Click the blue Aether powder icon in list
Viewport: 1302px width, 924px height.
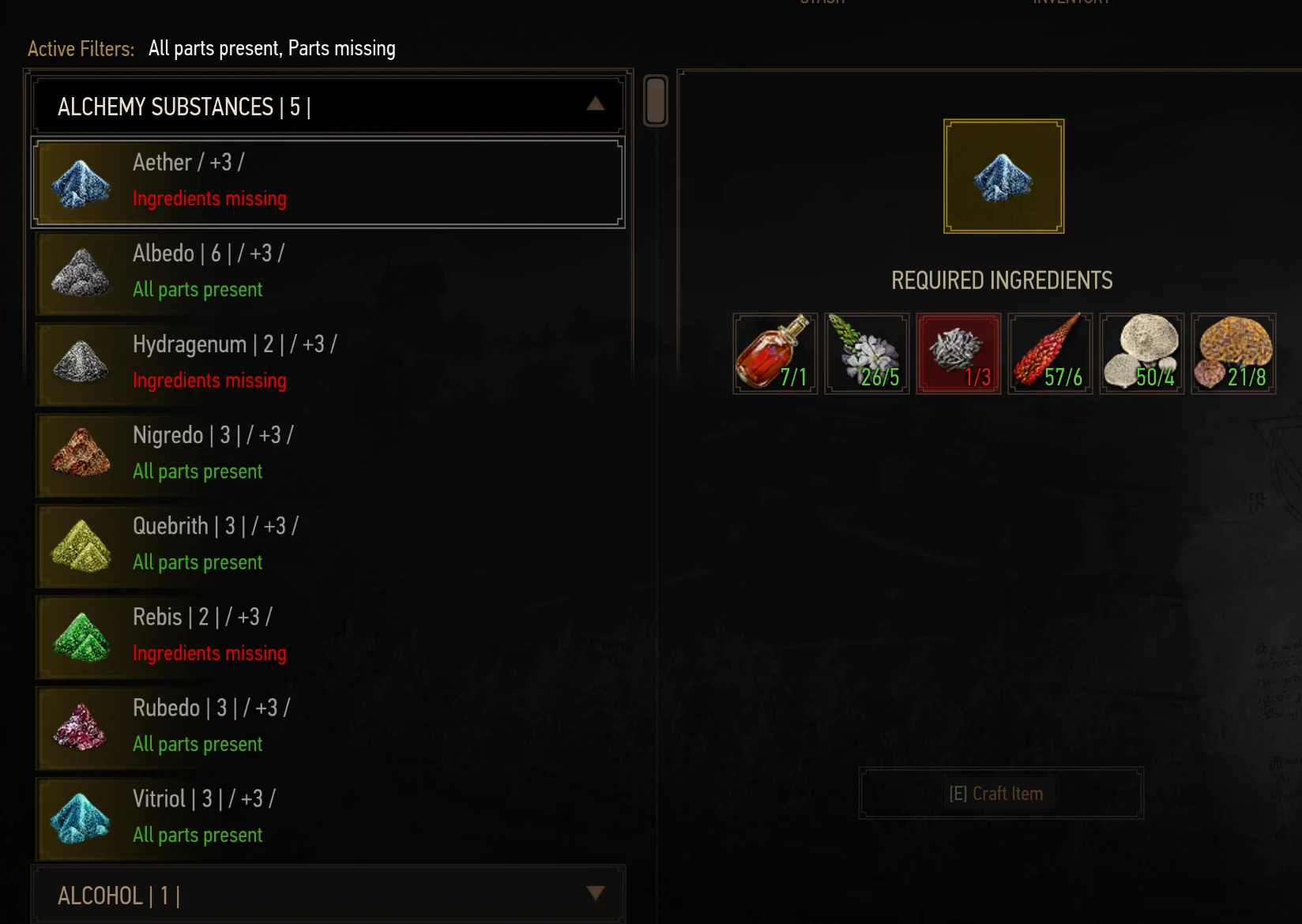tap(81, 183)
